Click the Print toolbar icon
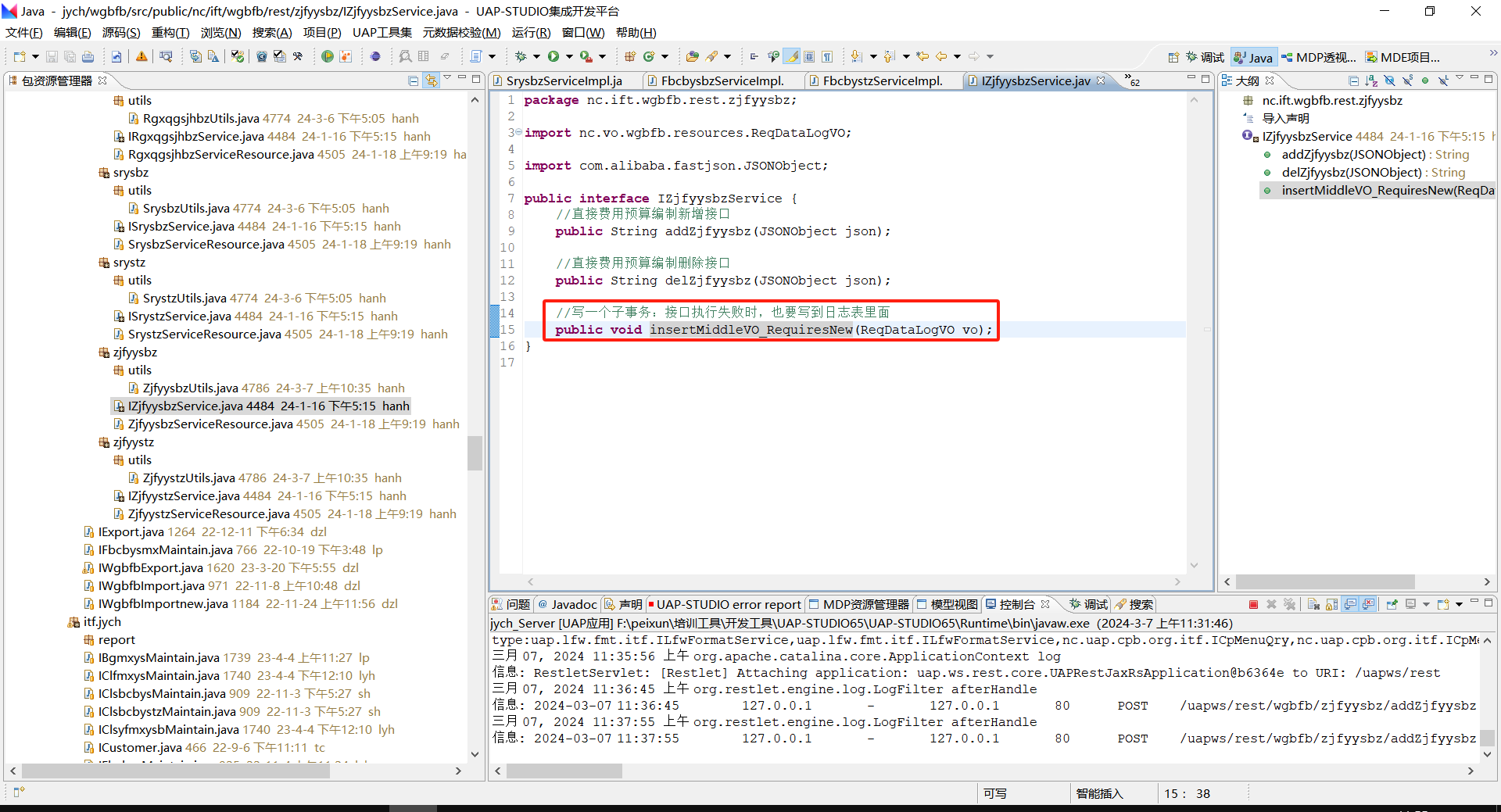The height and width of the screenshot is (812, 1501). click(88, 56)
